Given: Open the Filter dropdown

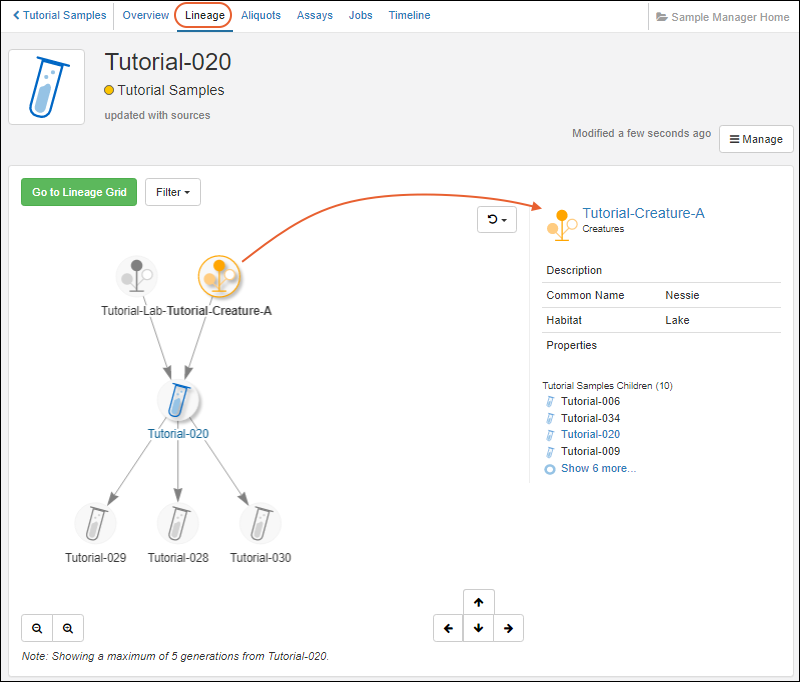Looking at the screenshot, I should tap(172, 192).
